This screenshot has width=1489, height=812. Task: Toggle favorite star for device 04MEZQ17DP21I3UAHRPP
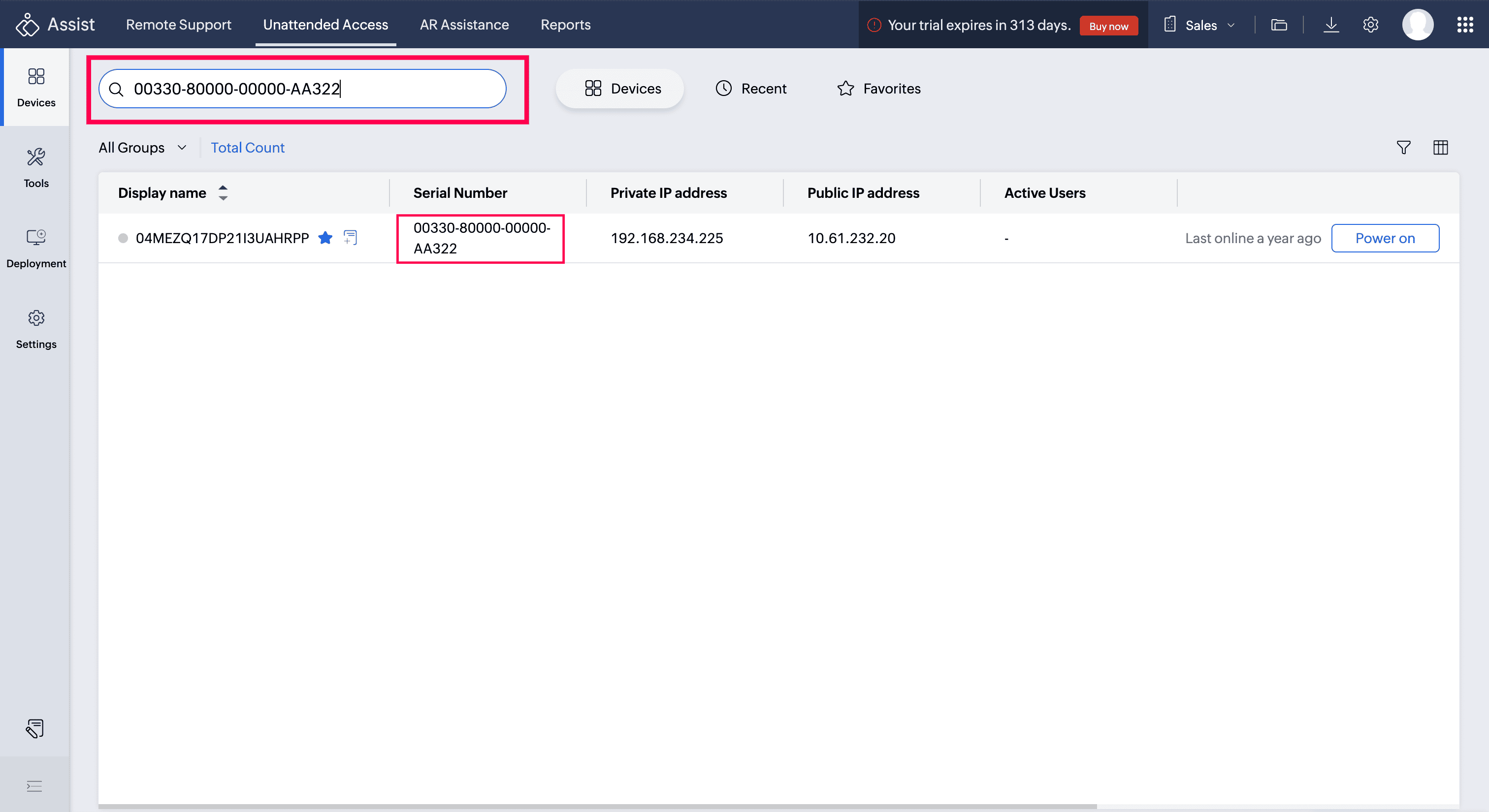[x=325, y=237]
